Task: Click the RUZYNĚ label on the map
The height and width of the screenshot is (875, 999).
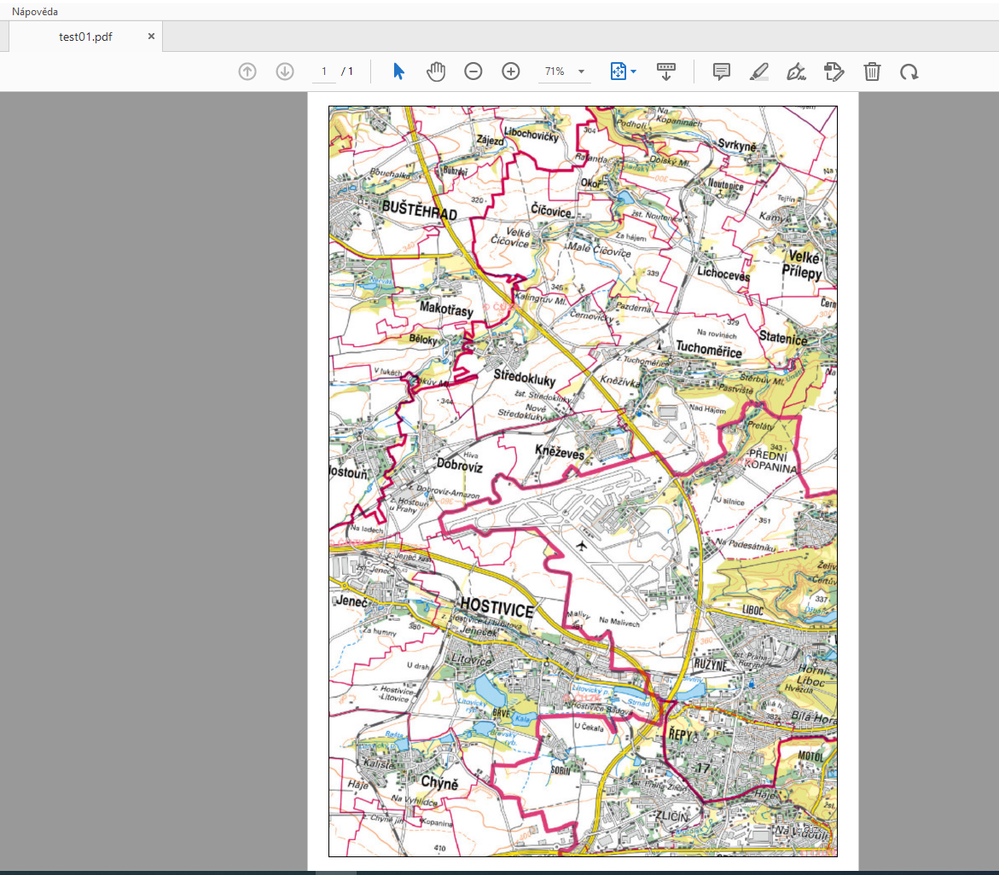Action: 710,665
